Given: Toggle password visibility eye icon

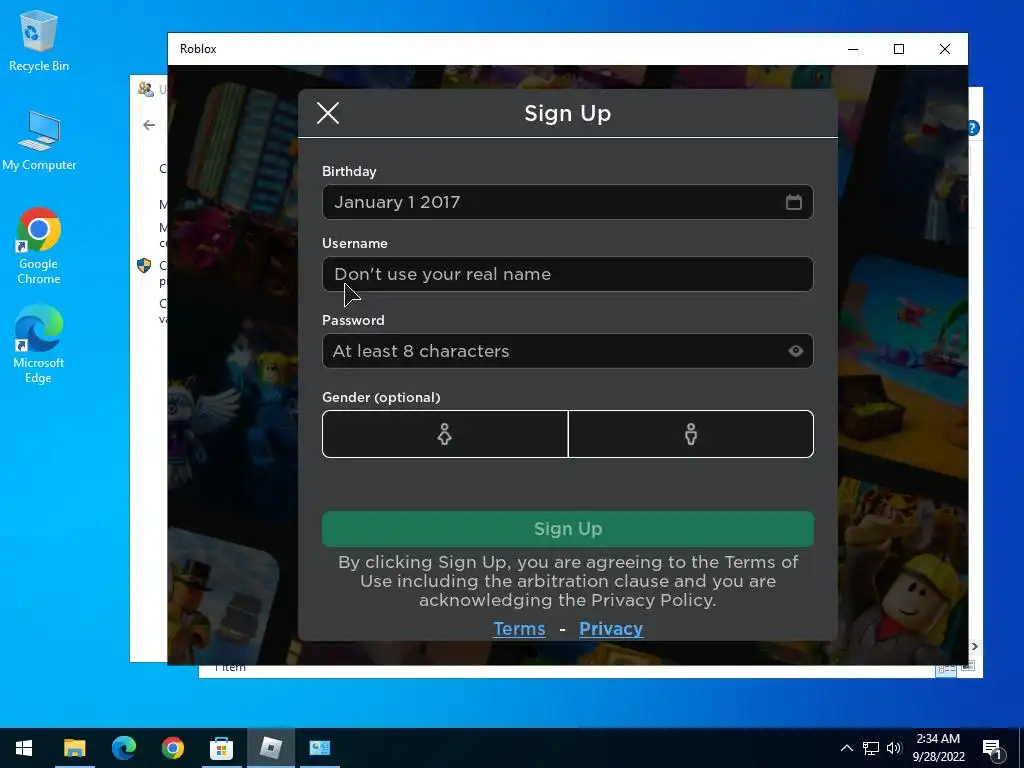Looking at the screenshot, I should pos(795,351).
